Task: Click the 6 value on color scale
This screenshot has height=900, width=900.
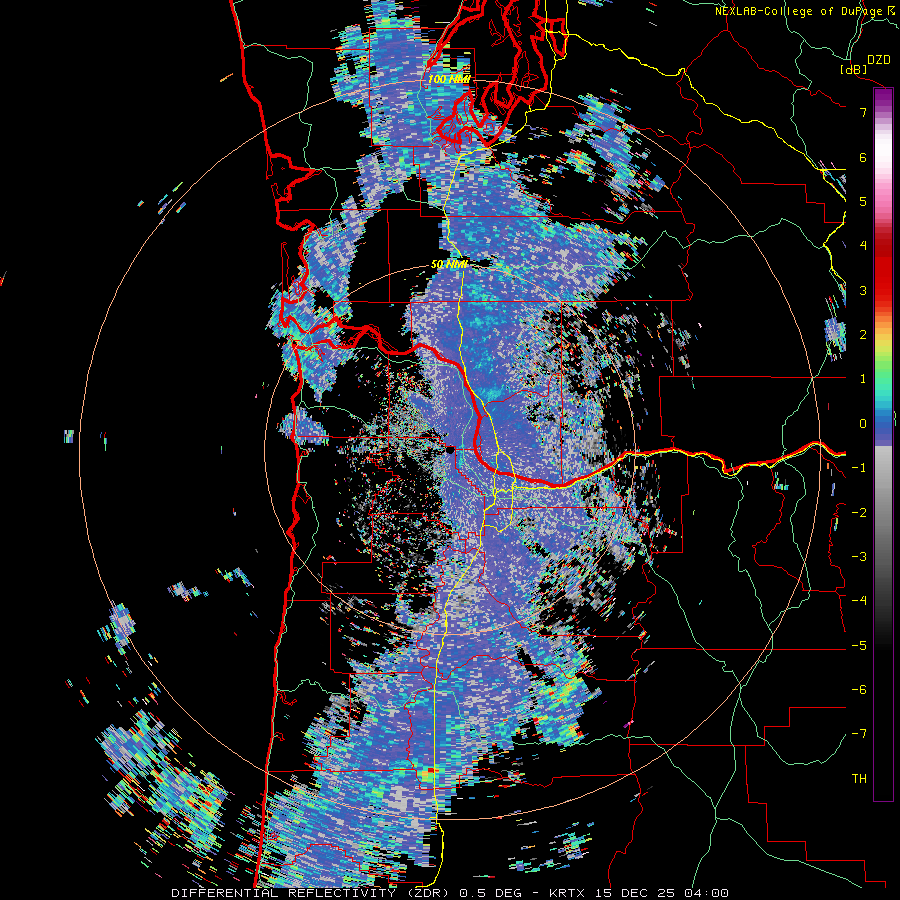Action: 863,157
